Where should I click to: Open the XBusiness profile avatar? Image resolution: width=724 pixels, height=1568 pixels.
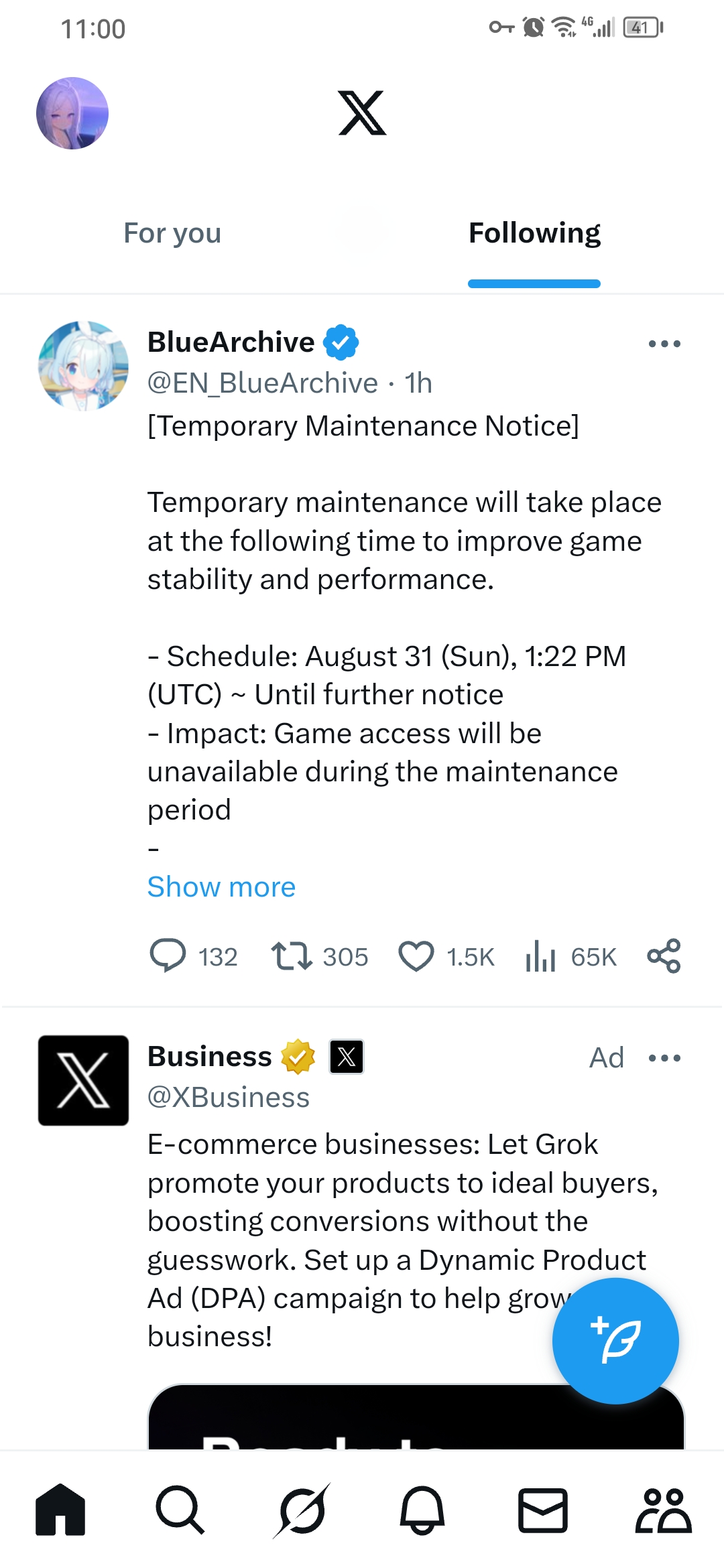[83, 1080]
